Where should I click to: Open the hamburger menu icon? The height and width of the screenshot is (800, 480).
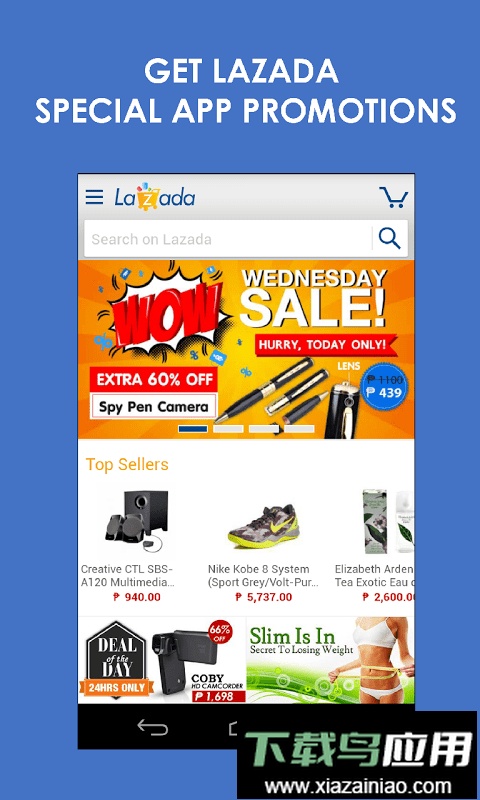94,197
